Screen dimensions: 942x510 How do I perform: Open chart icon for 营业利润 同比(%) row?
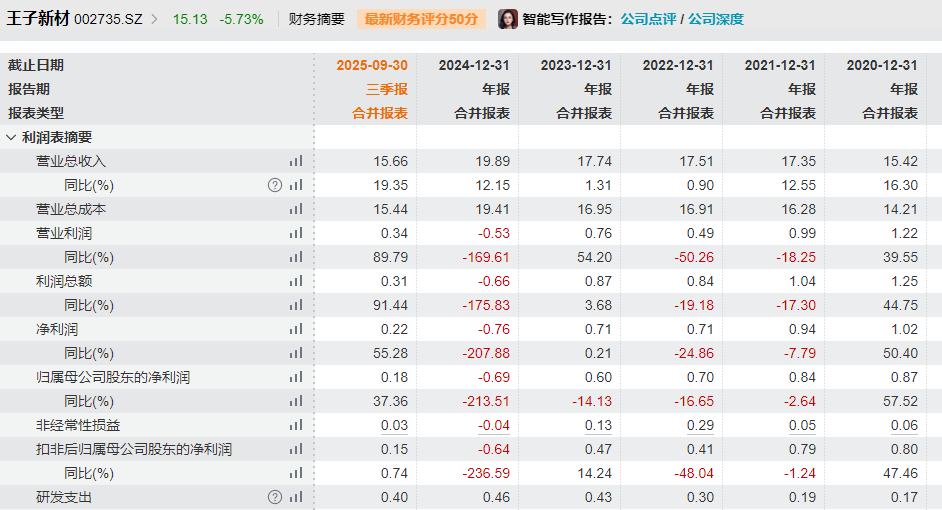[296, 257]
